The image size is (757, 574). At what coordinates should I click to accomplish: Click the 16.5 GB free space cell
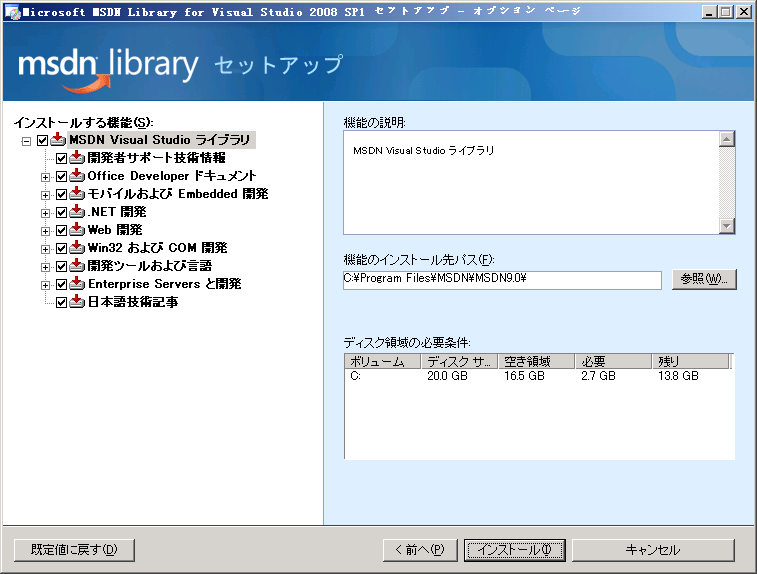[524, 376]
